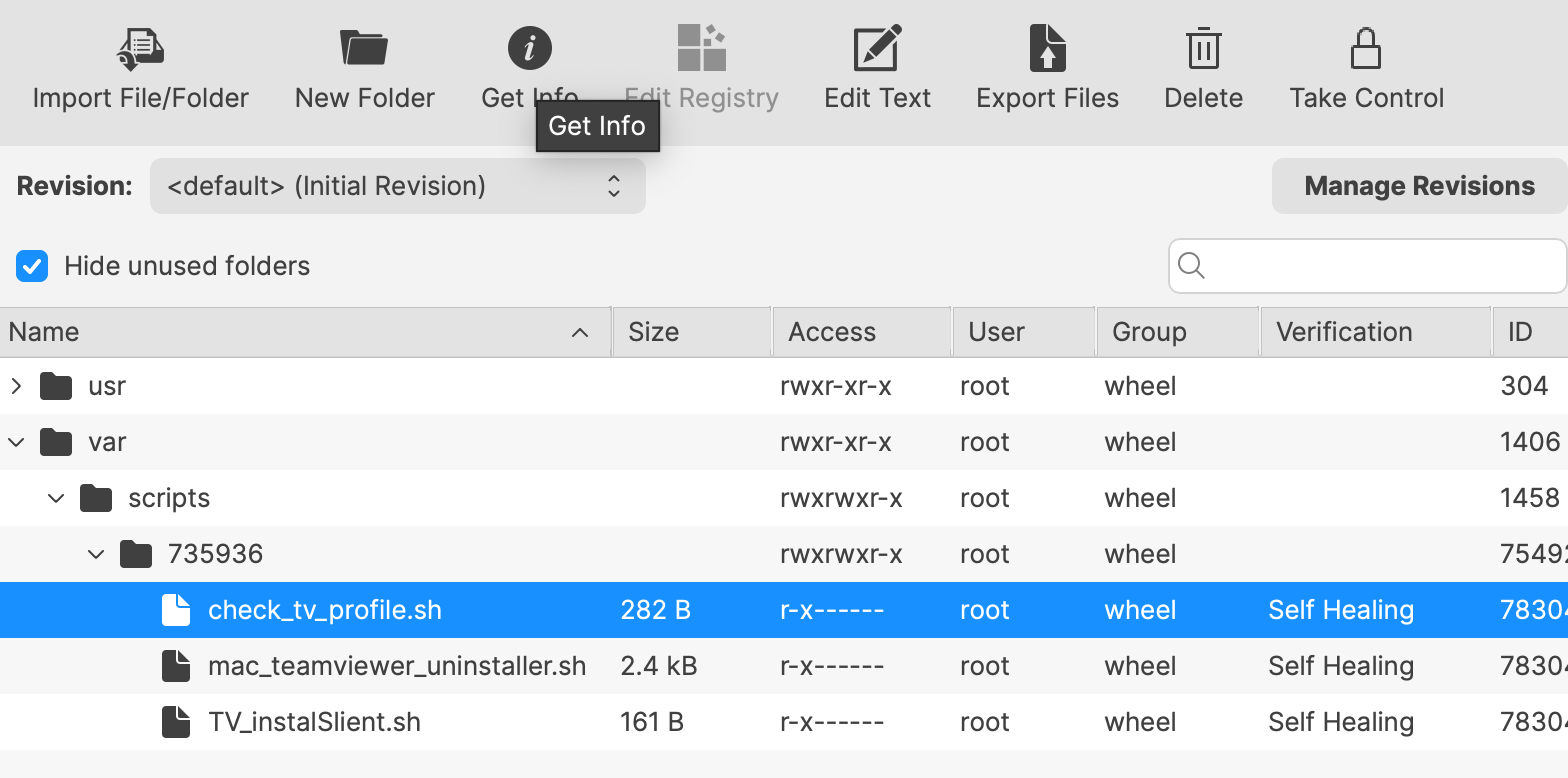The width and height of the screenshot is (1568, 778).
Task: Select the scripts folder name
Action: [169, 498]
